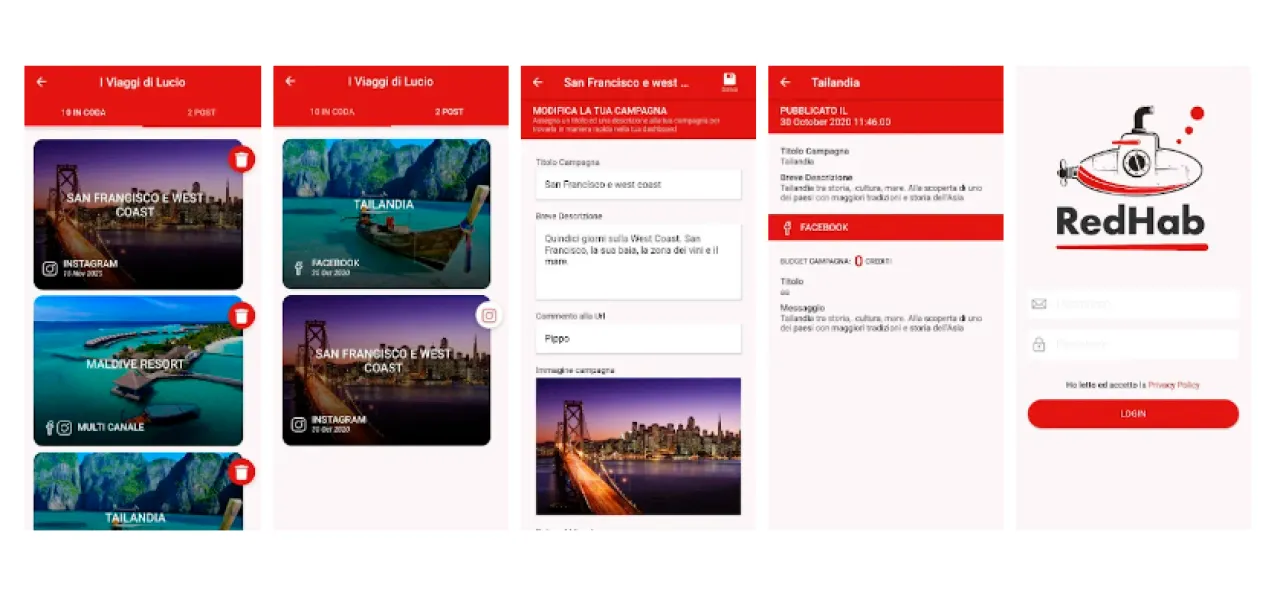1280x616 pixels.
Task: Tap the back arrow on San Francisco e west screen
Action: click(x=537, y=83)
